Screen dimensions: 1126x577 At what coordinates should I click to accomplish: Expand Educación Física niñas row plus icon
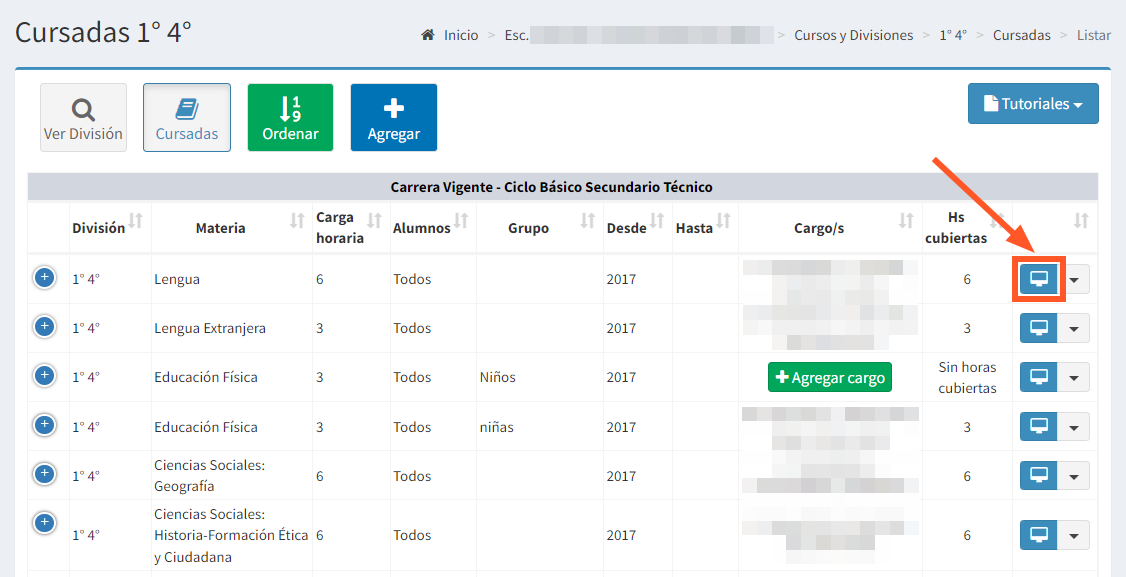(x=44, y=425)
